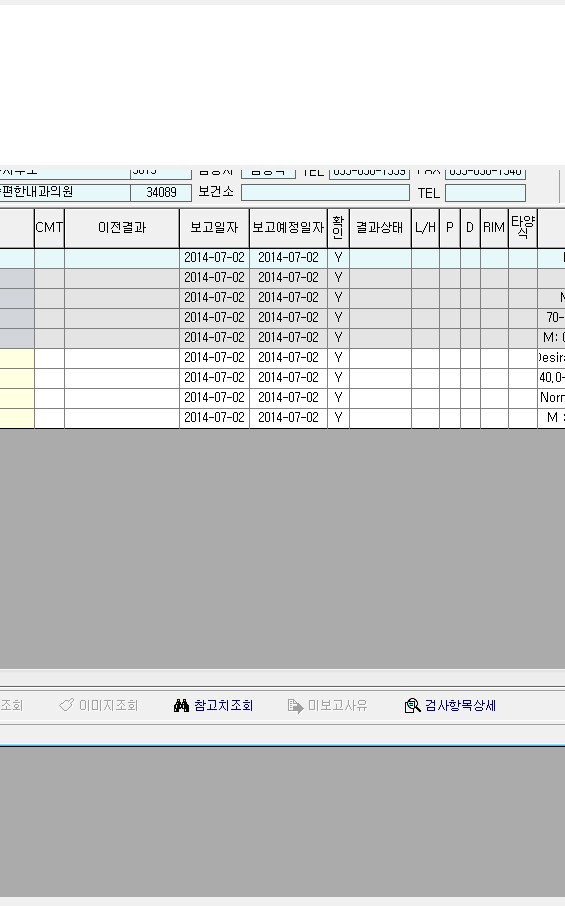Click the 확인 column header
Screen dimensions: 565x906
pyautogui.click(x=338, y=228)
